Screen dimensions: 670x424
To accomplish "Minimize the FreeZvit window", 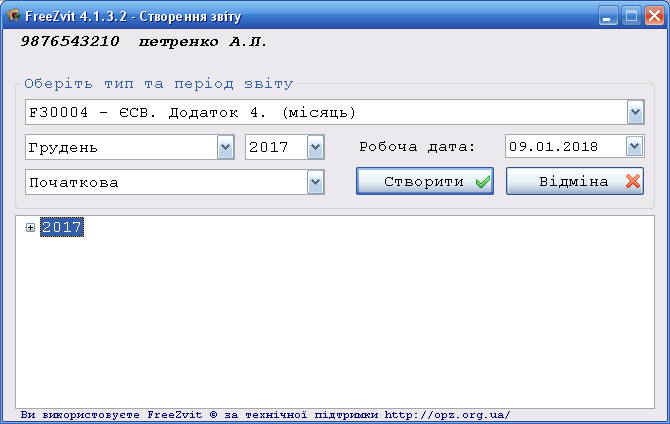I will pyautogui.click(x=607, y=16).
